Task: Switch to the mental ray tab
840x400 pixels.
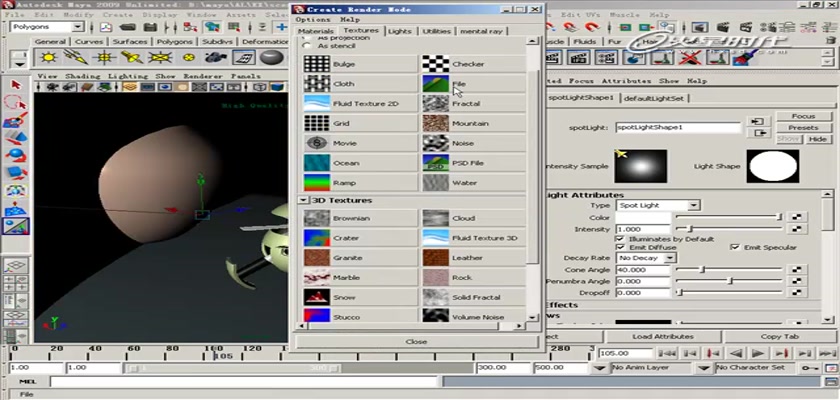Action: 481,31
